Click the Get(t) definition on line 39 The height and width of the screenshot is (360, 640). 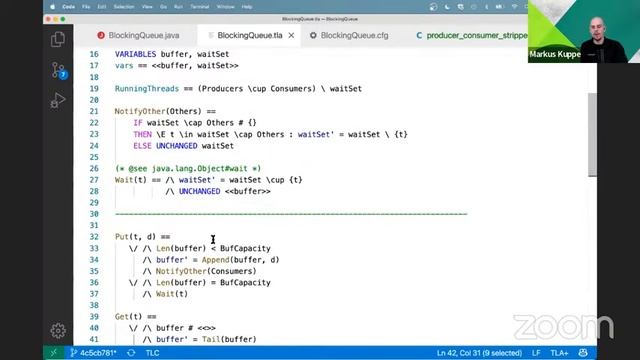[x=129, y=317]
